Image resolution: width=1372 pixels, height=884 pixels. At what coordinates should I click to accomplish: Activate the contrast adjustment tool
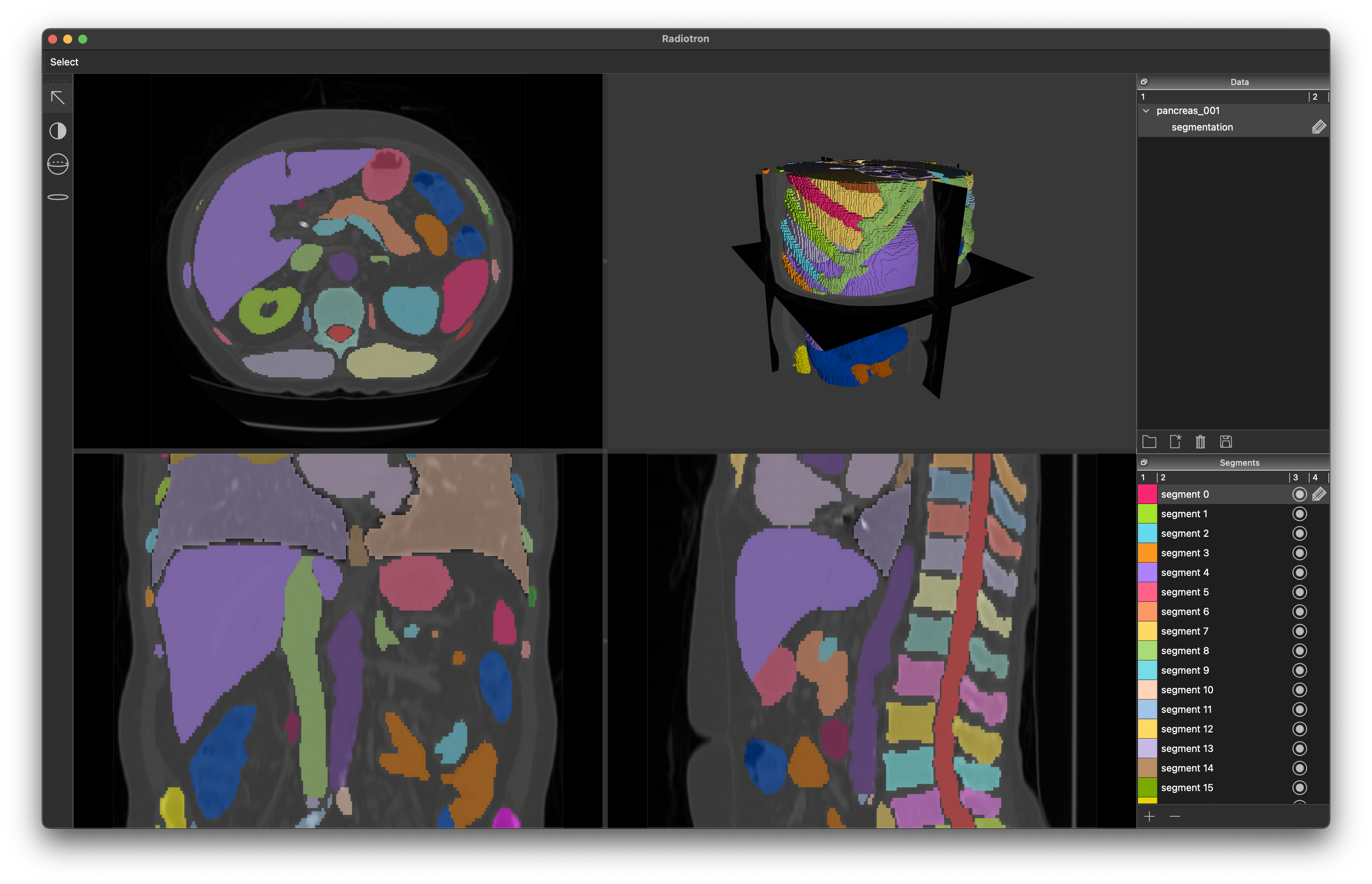(58, 131)
